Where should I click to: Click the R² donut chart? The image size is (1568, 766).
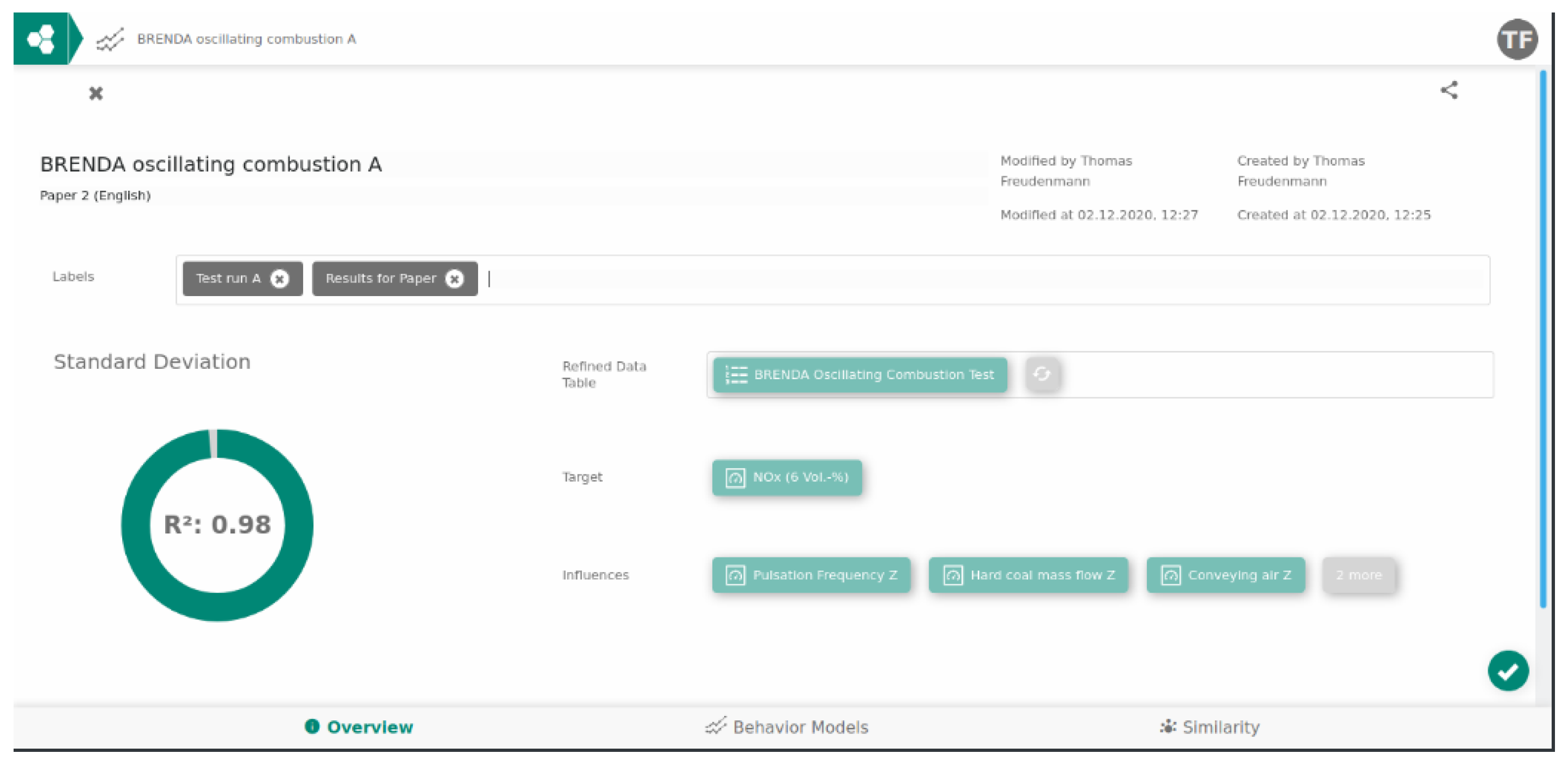[x=217, y=525]
